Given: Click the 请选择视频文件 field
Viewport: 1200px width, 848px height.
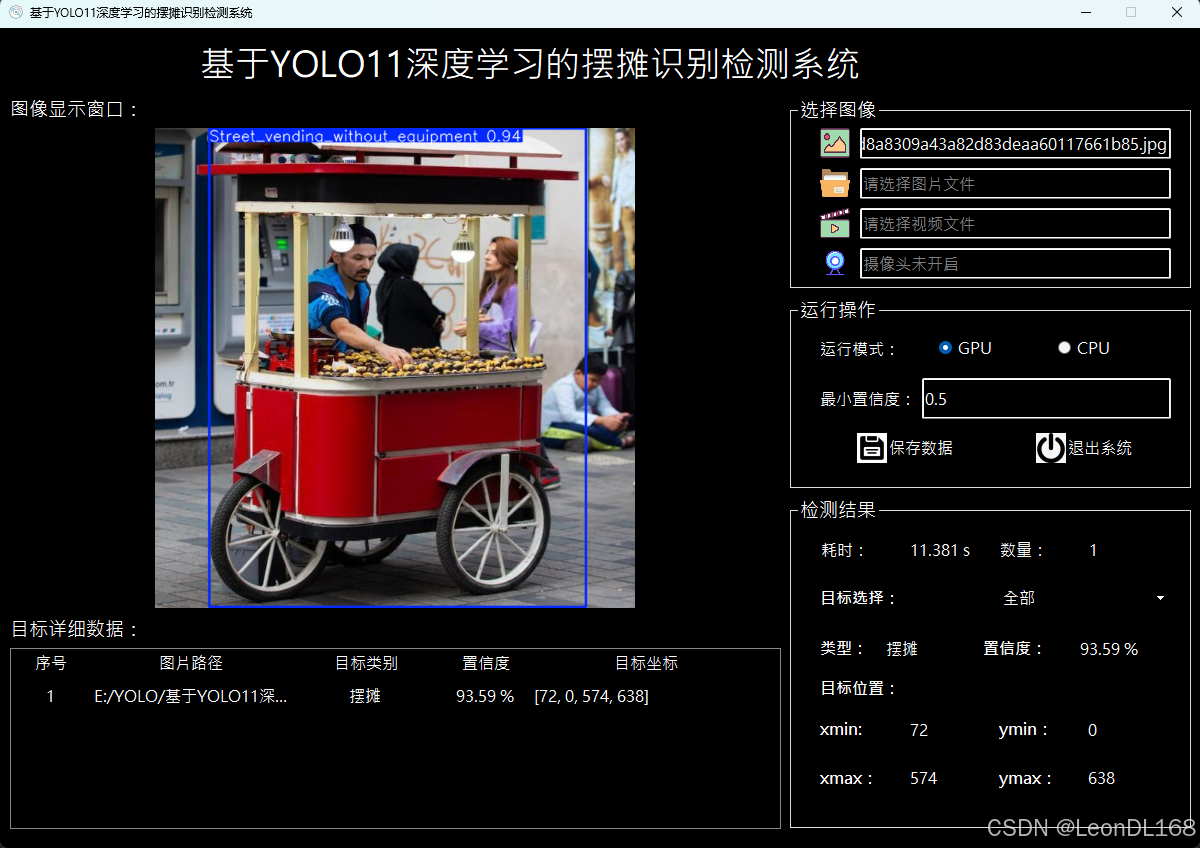Looking at the screenshot, I should (1015, 224).
